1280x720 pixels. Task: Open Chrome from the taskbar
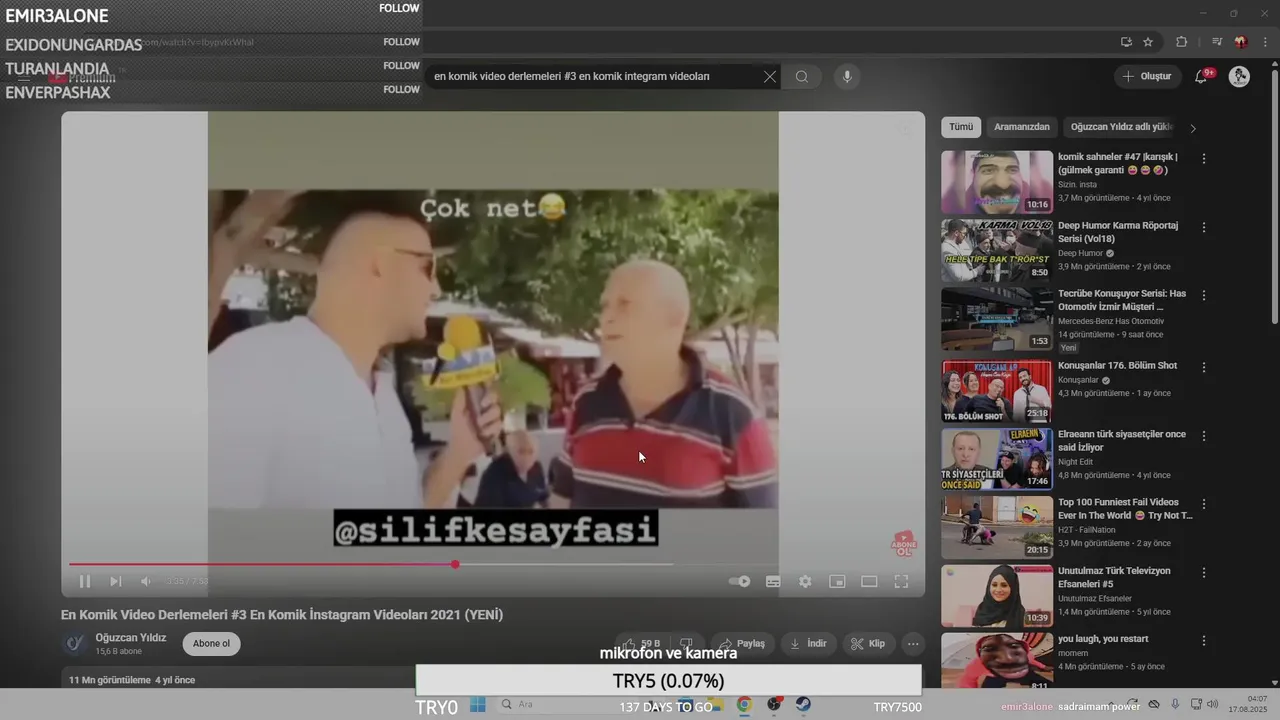coord(744,705)
